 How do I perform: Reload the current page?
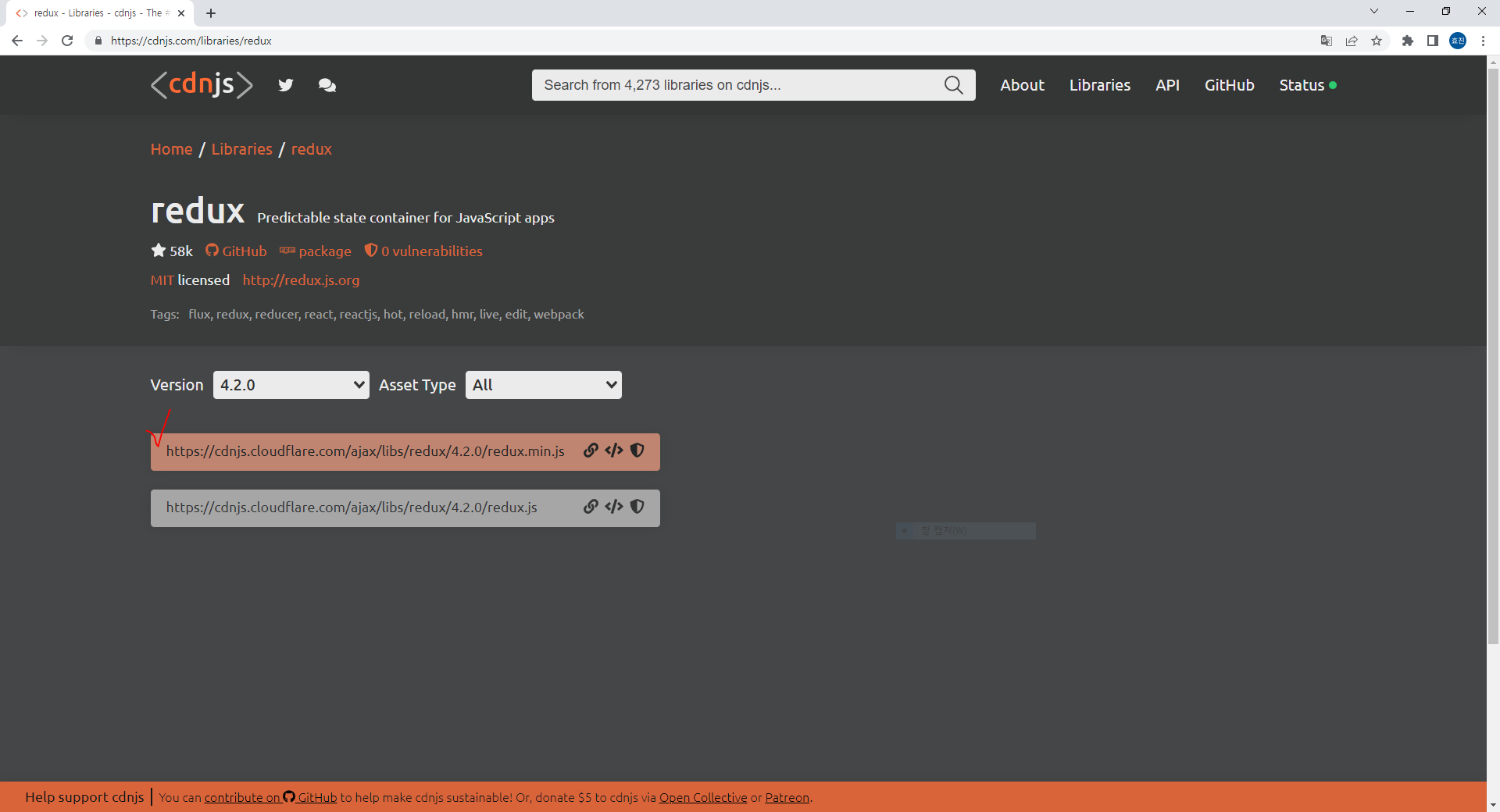pyautogui.click(x=67, y=41)
